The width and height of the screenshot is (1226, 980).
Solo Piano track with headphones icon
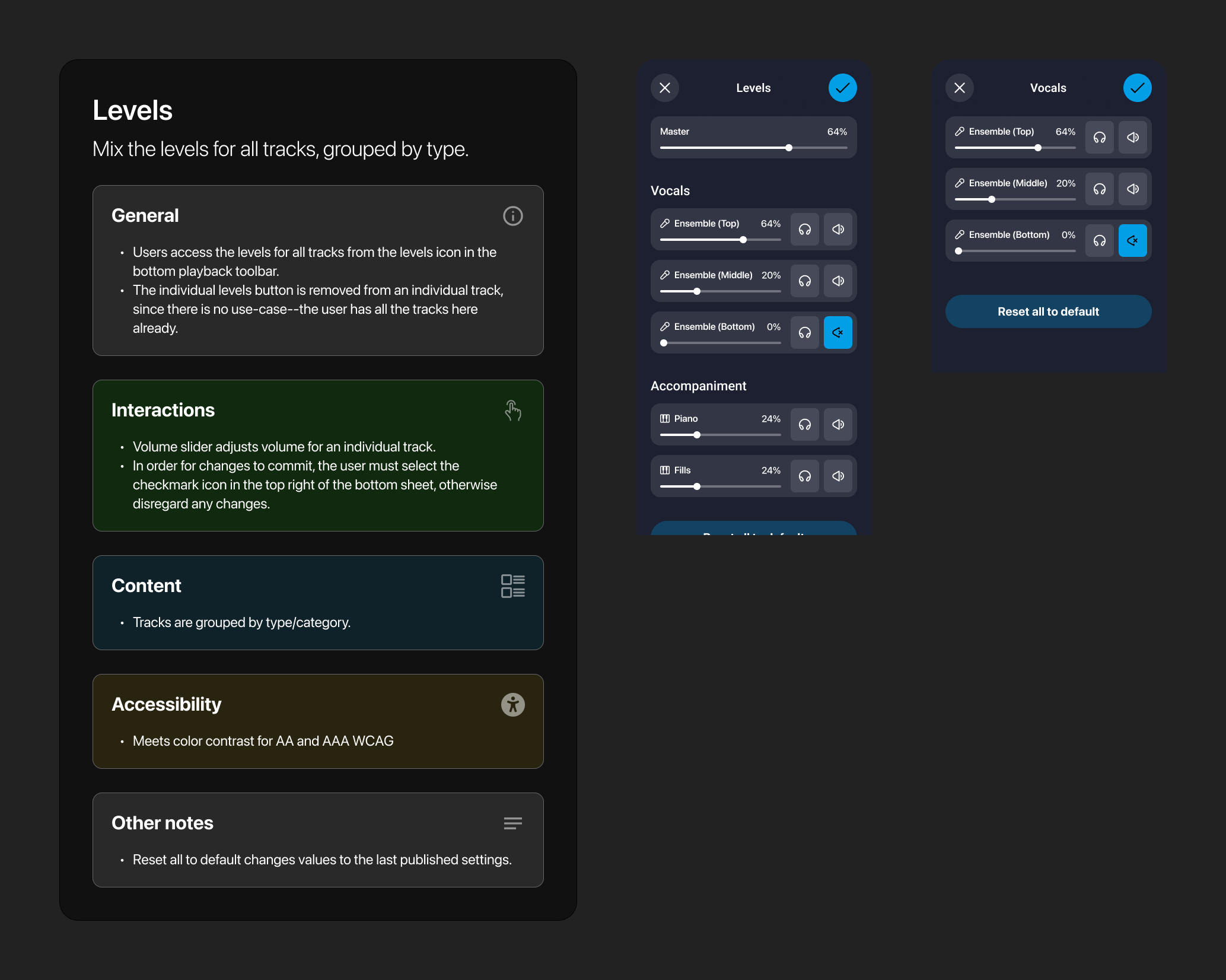[805, 425]
